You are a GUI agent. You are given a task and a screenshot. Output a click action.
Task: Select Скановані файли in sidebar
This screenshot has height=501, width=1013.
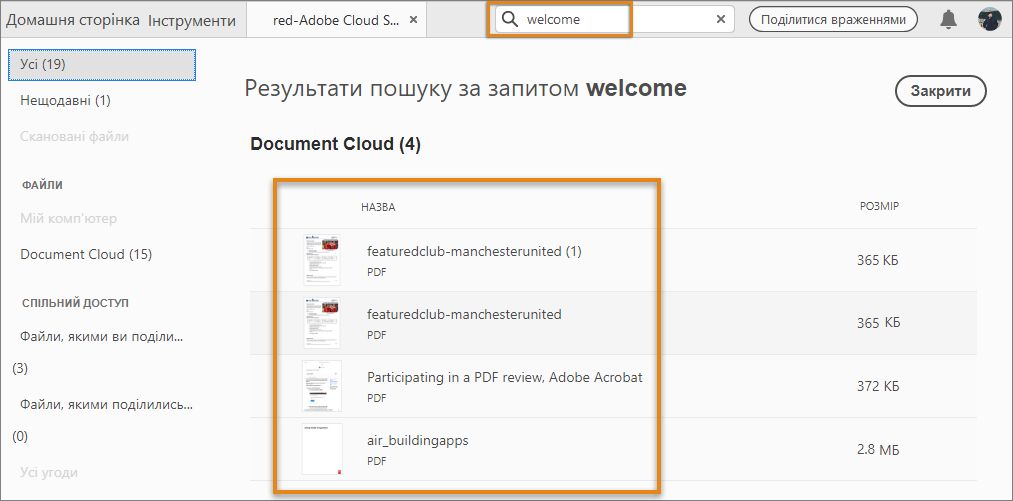coord(74,137)
